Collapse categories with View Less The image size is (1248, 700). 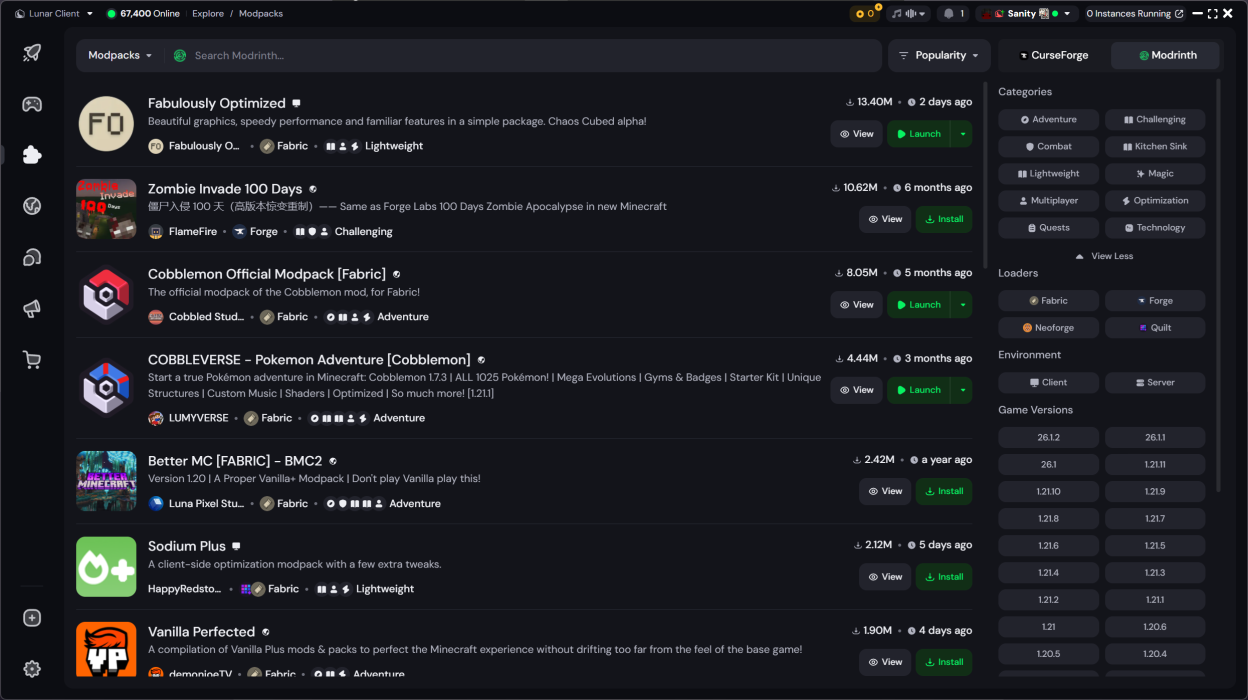click(x=1103, y=256)
